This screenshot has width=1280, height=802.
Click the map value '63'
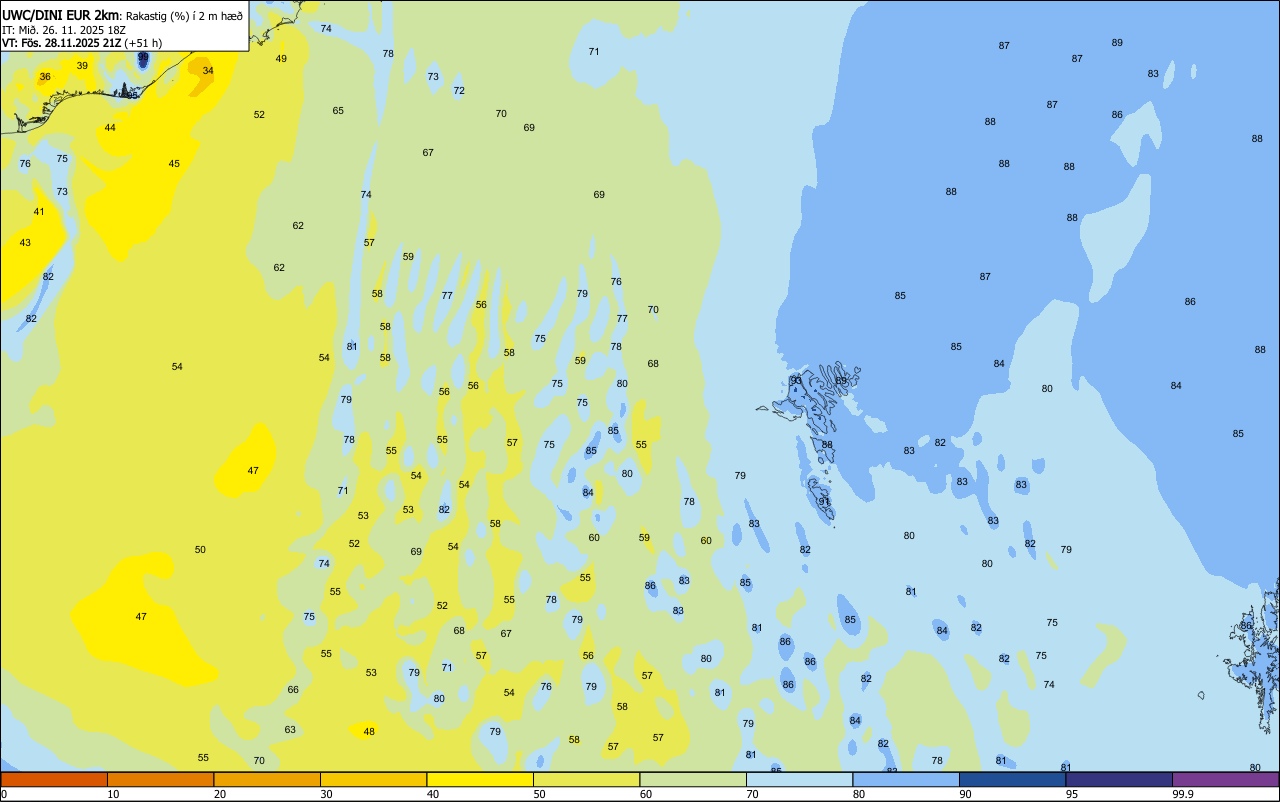(290, 730)
